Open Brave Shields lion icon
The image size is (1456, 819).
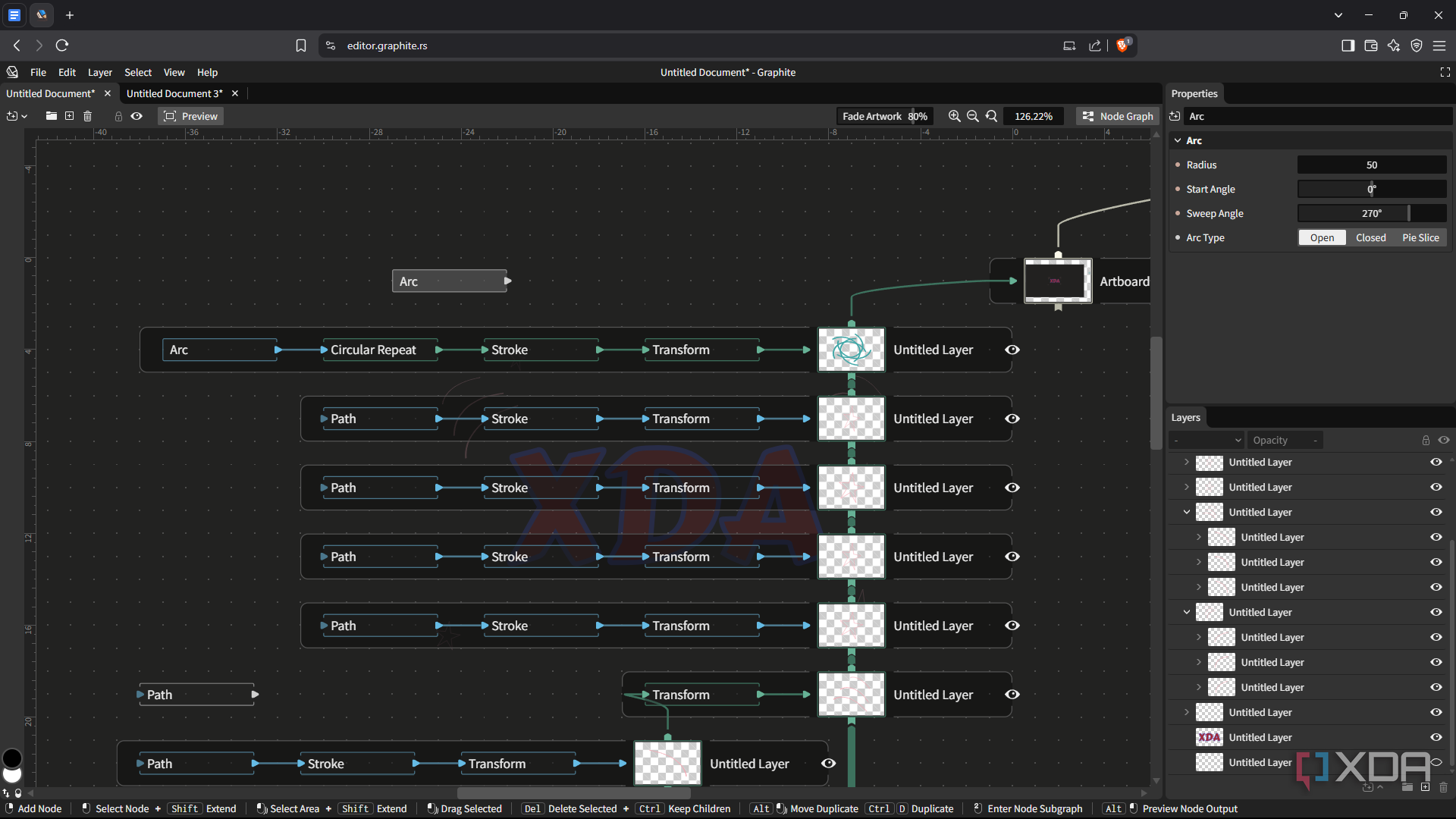click(1123, 45)
